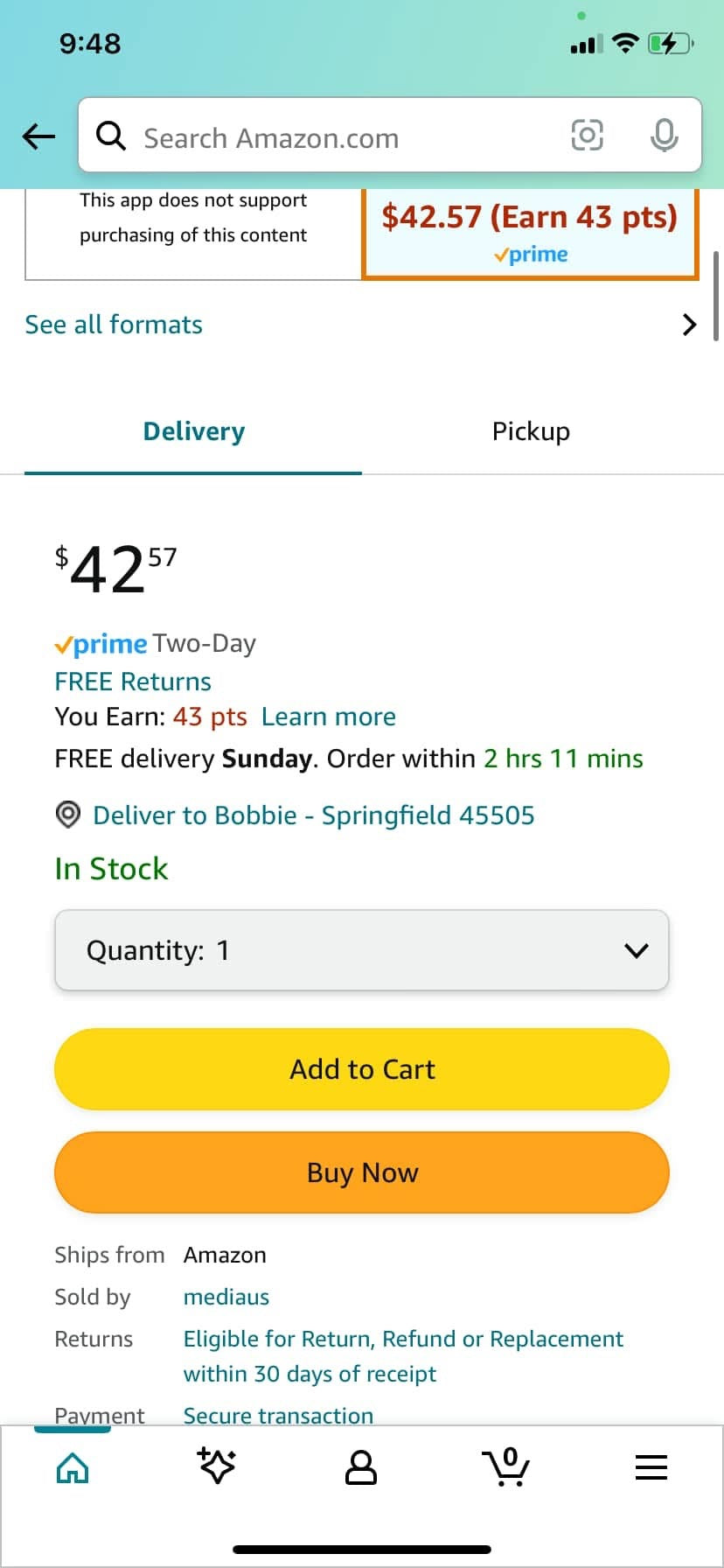This screenshot has height=1568, width=724.
Task: Open Learn more about points
Action: pyautogui.click(x=329, y=717)
